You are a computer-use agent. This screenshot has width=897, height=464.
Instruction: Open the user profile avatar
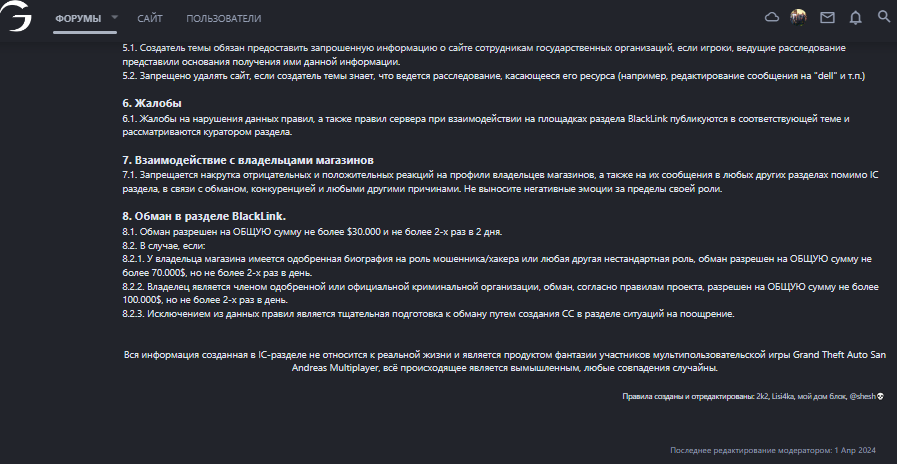pyautogui.click(x=798, y=17)
